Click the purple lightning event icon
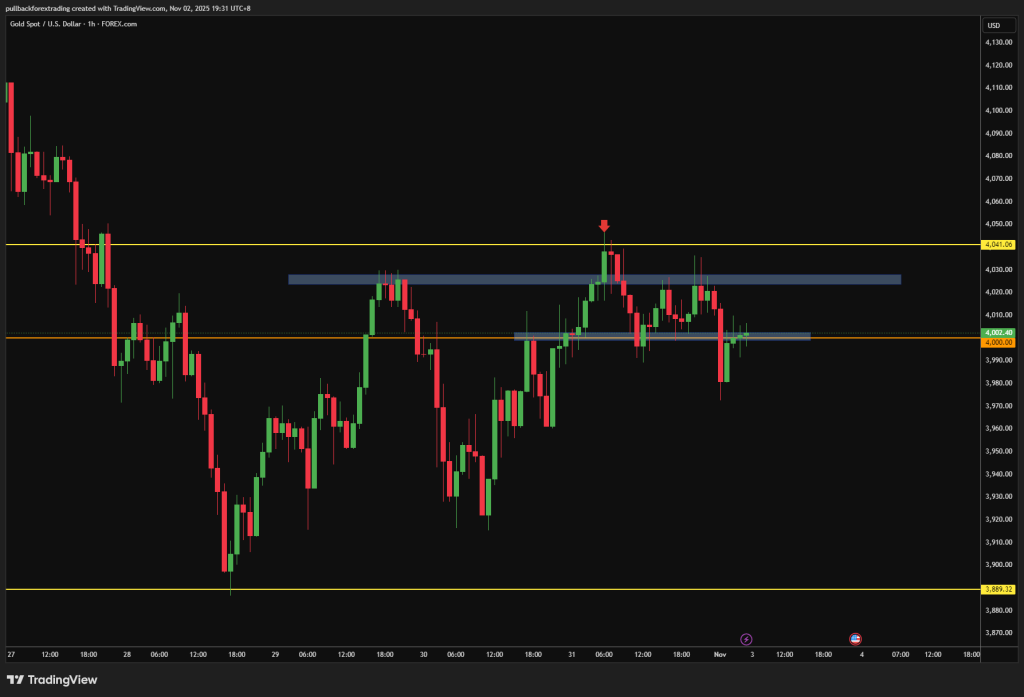Screen dimensions: 1024x697 745,638
